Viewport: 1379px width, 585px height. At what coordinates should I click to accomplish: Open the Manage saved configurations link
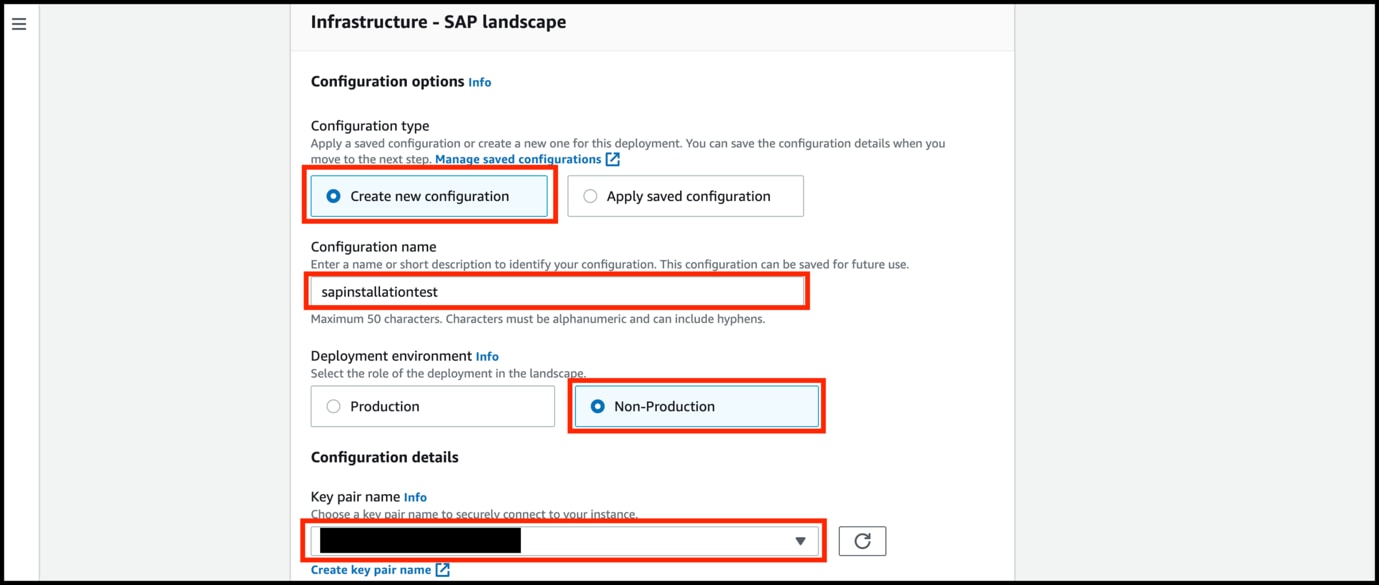[516, 158]
